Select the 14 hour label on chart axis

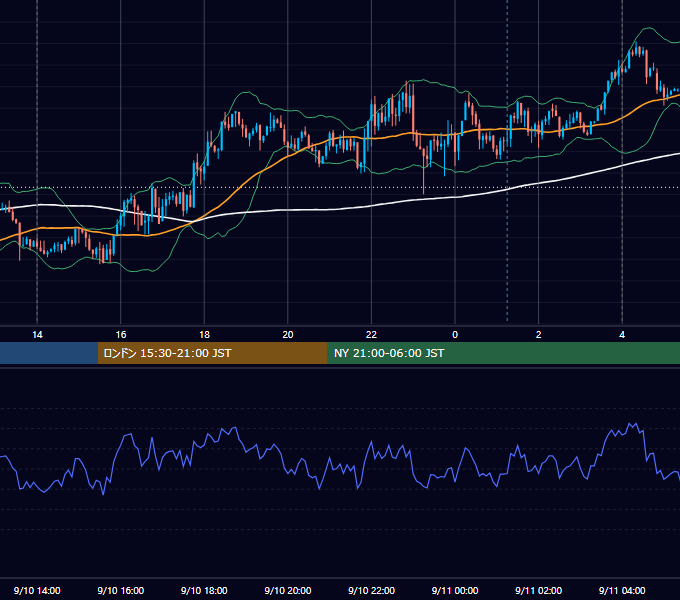(37, 335)
